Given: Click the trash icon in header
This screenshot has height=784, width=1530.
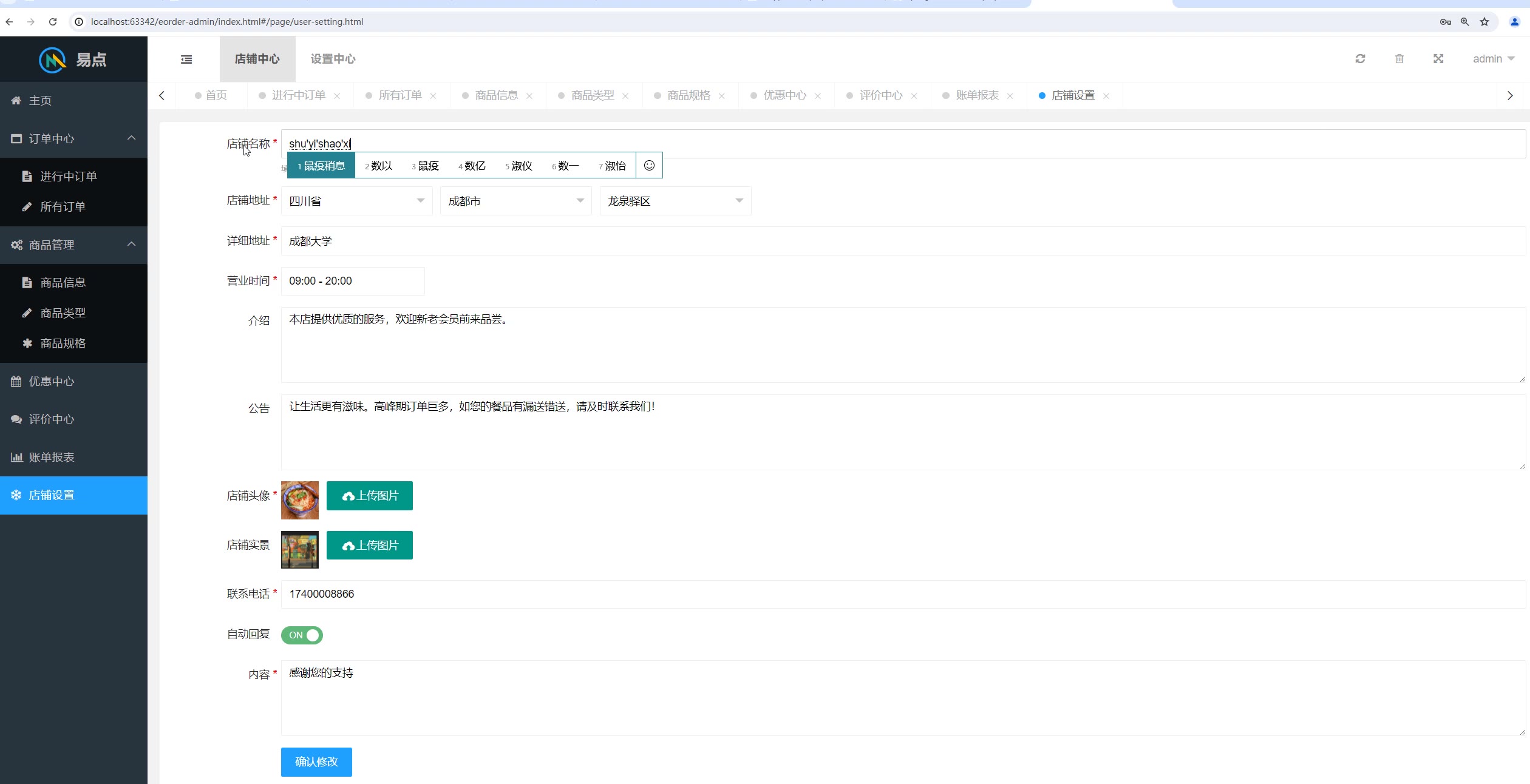Looking at the screenshot, I should point(1399,59).
